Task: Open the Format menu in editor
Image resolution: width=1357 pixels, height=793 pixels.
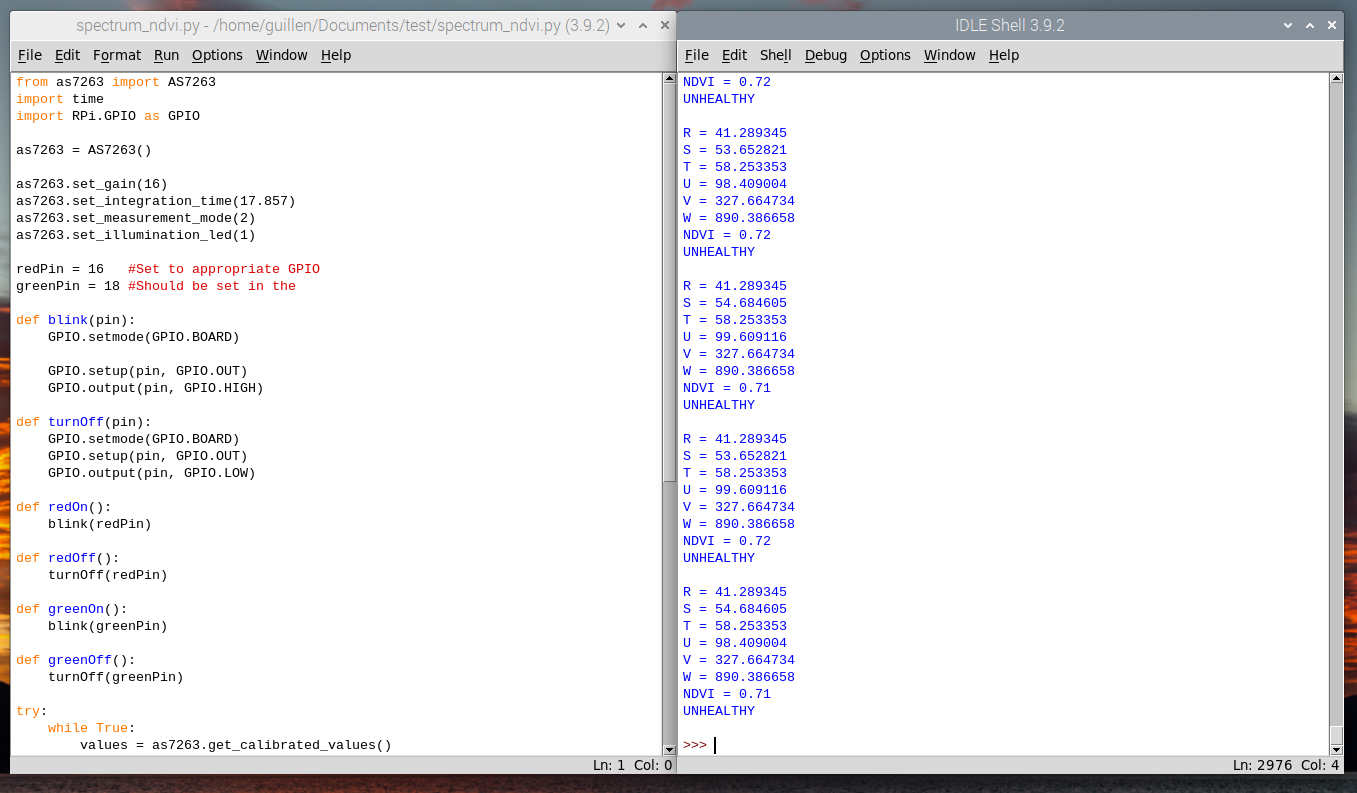Action: pyautogui.click(x=117, y=55)
